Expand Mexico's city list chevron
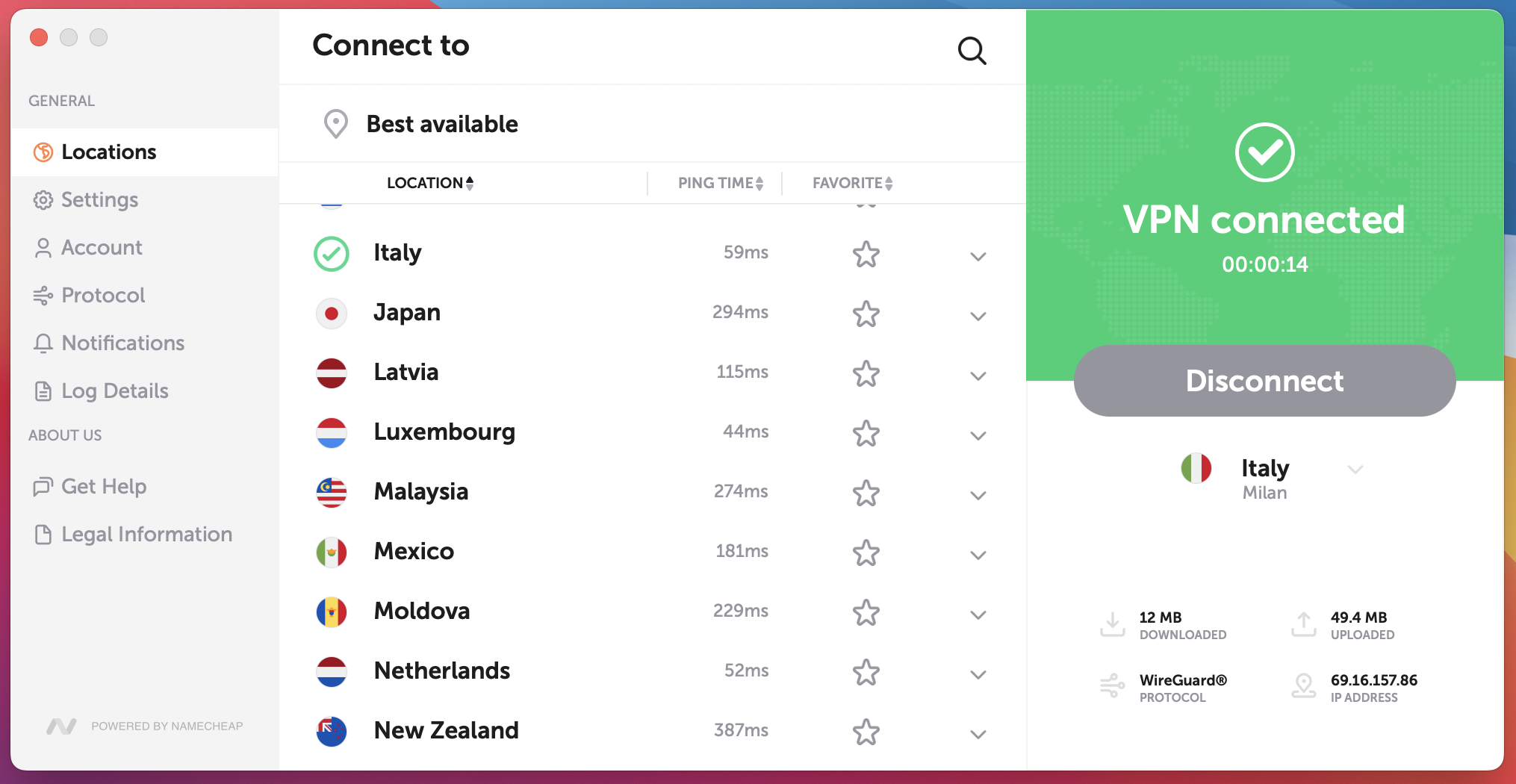Viewport: 1516px width, 784px height. click(x=978, y=555)
